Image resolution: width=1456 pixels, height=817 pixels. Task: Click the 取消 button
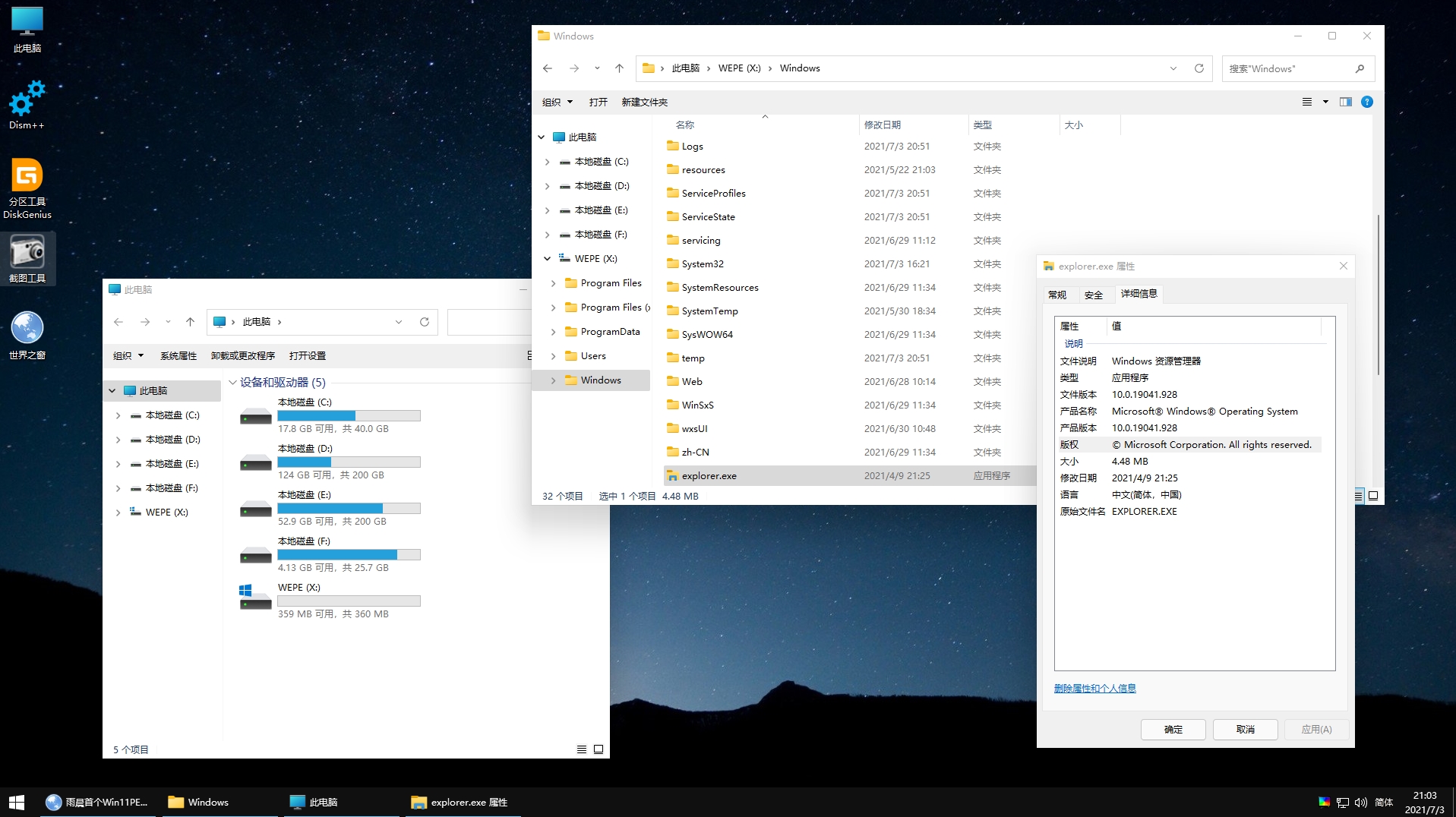(1246, 729)
